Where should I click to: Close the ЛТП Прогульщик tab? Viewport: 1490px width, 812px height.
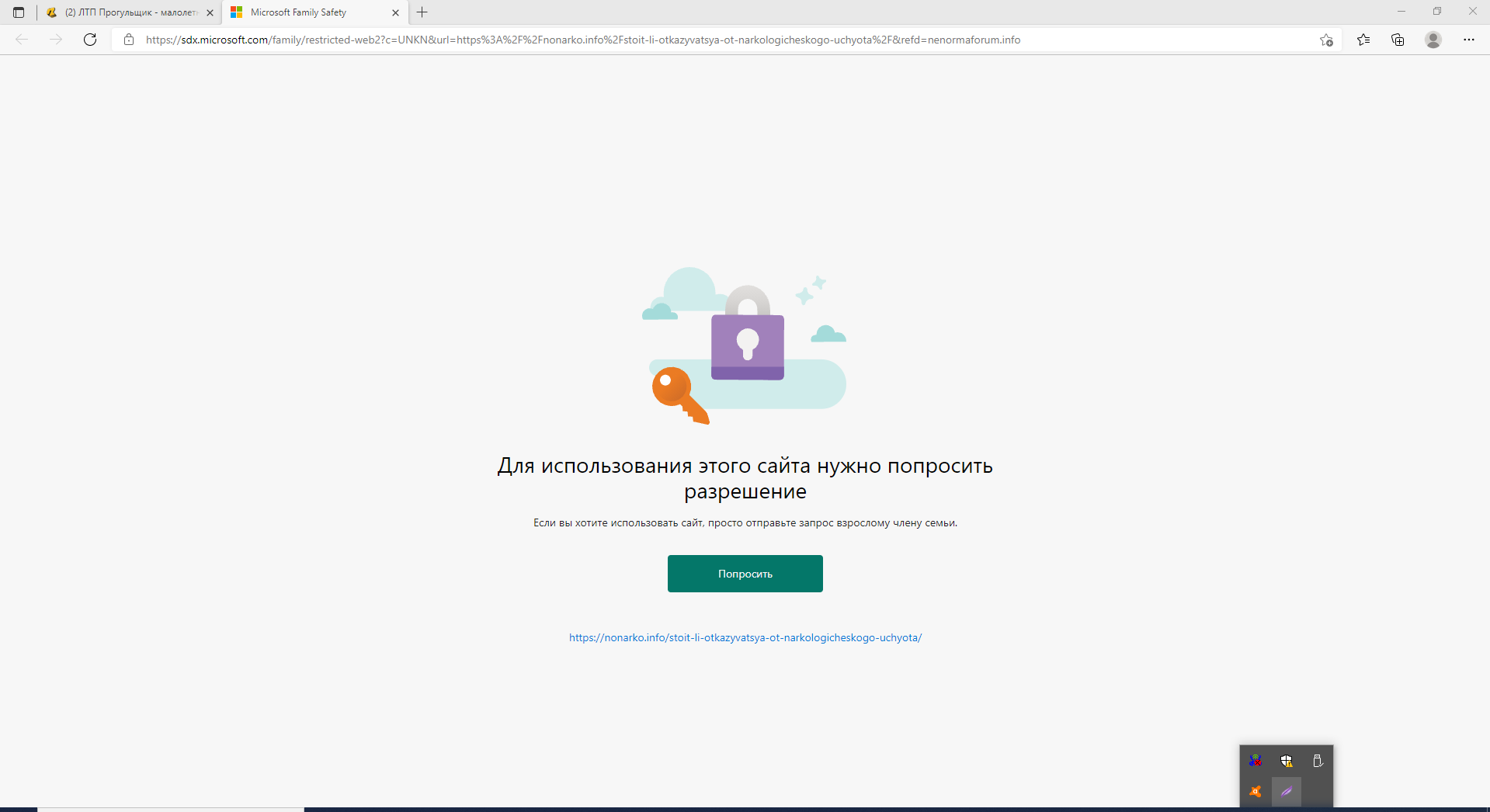point(210,12)
